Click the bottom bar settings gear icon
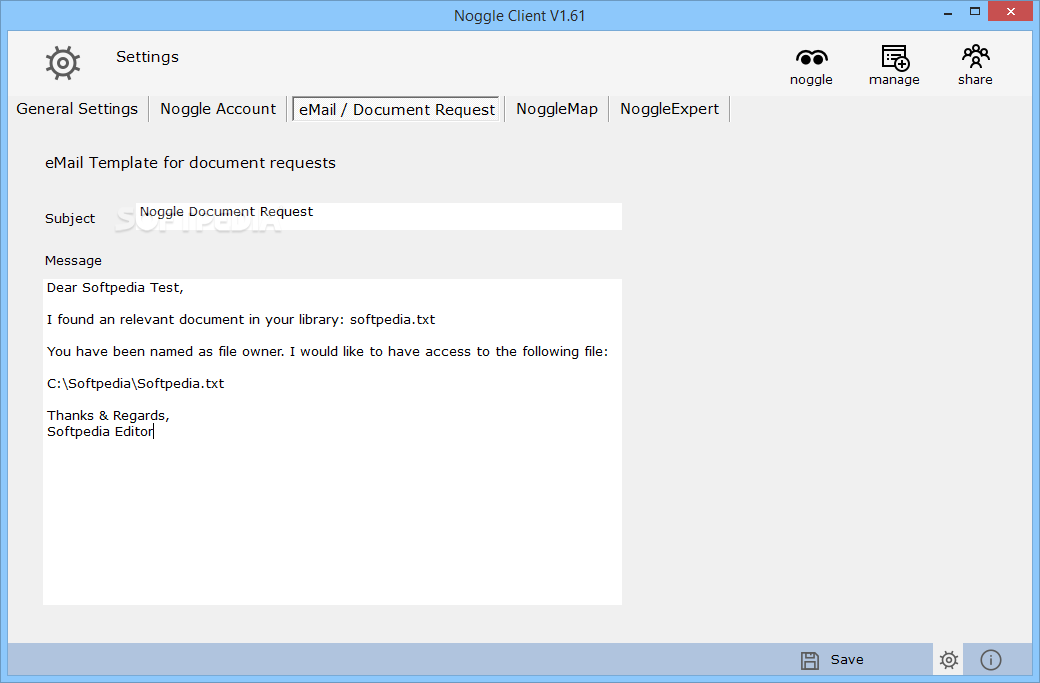1040x683 pixels. (948, 660)
